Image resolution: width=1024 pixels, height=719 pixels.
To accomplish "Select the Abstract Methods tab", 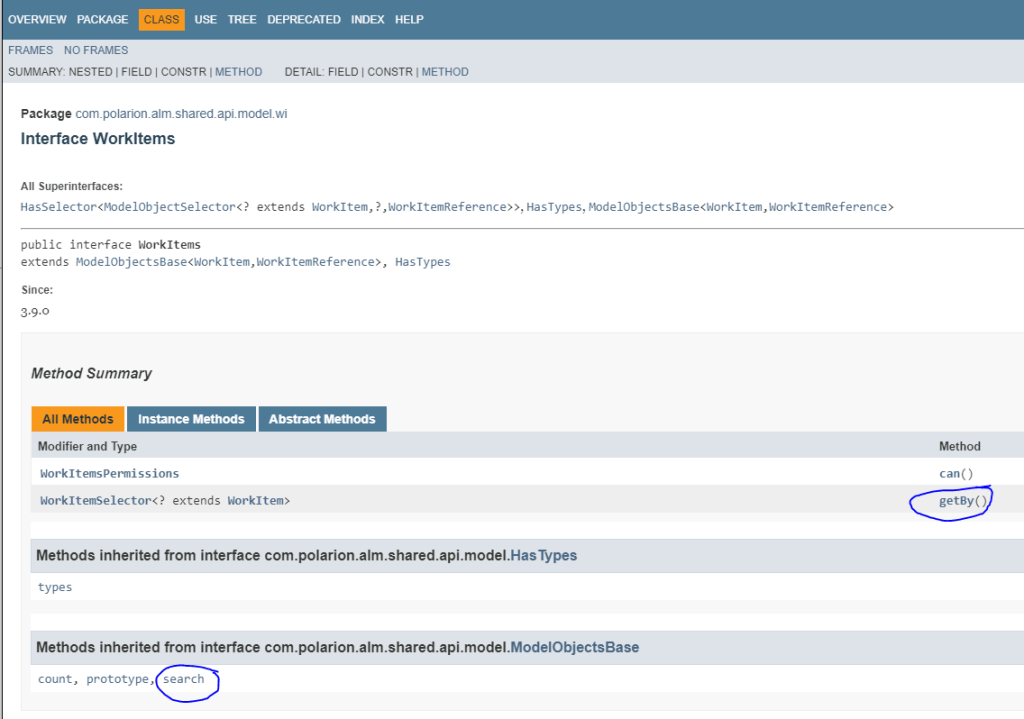I will (x=322, y=419).
